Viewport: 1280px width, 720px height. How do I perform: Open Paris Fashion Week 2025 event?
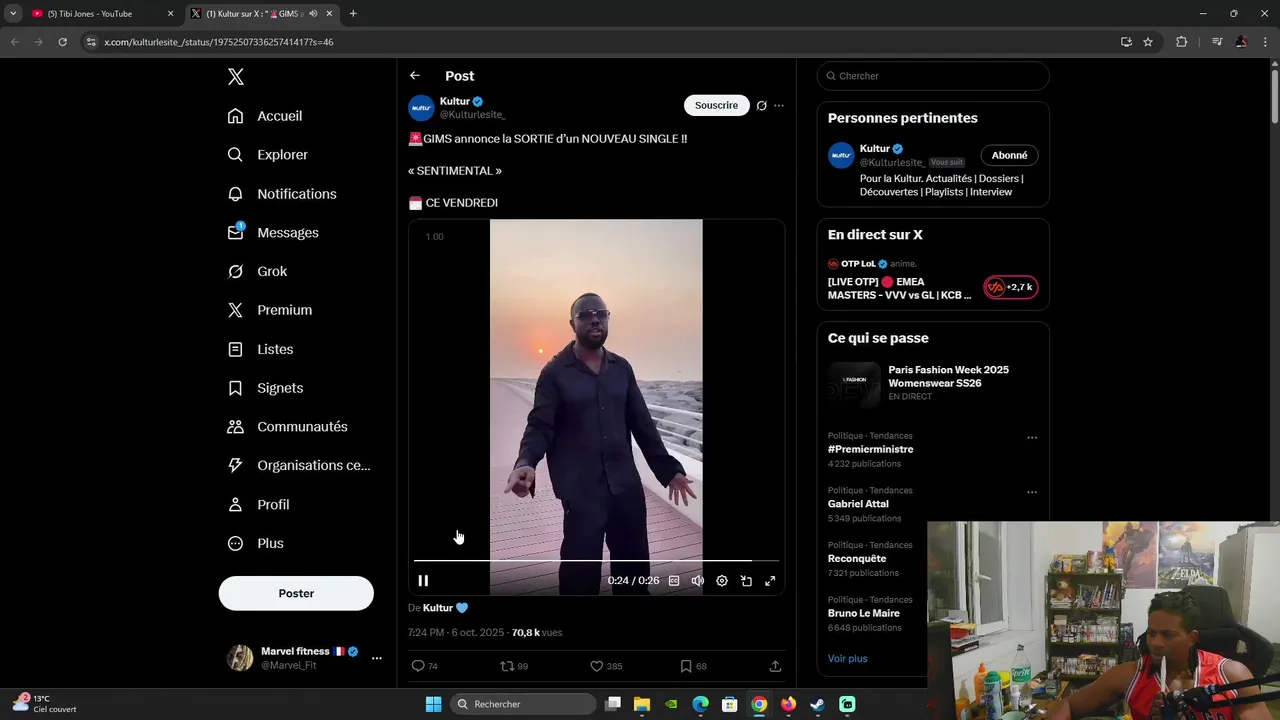click(933, 383)
